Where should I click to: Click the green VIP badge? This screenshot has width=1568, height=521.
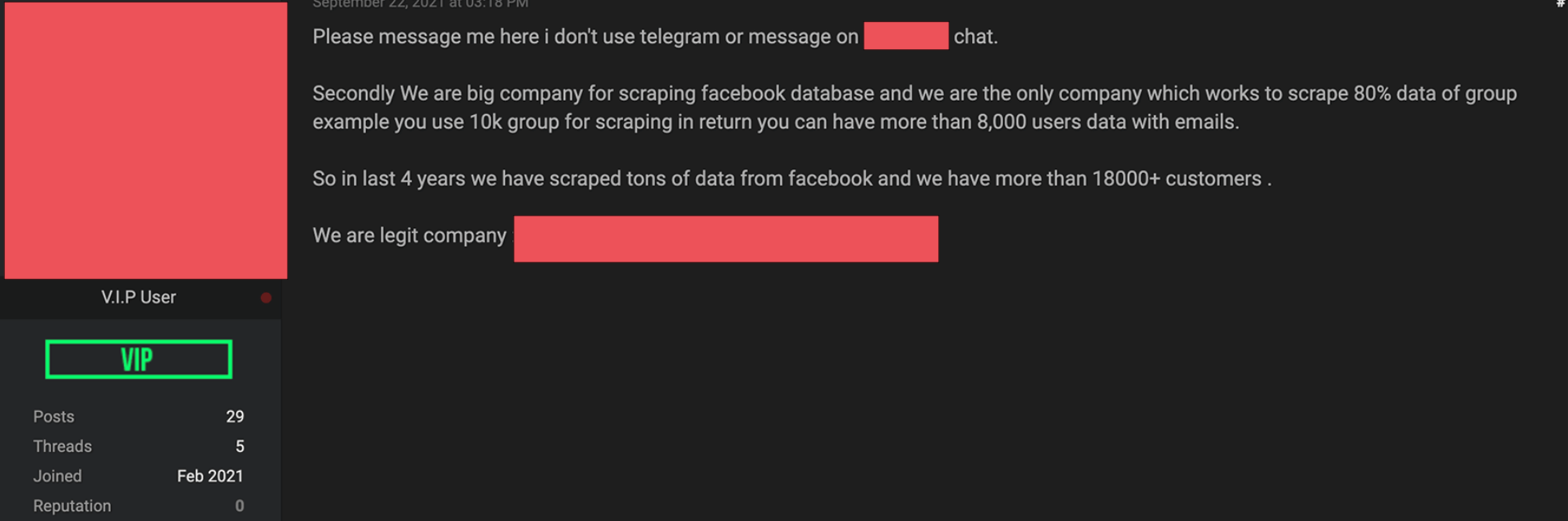pyautogui.click(x=139, y=359)
